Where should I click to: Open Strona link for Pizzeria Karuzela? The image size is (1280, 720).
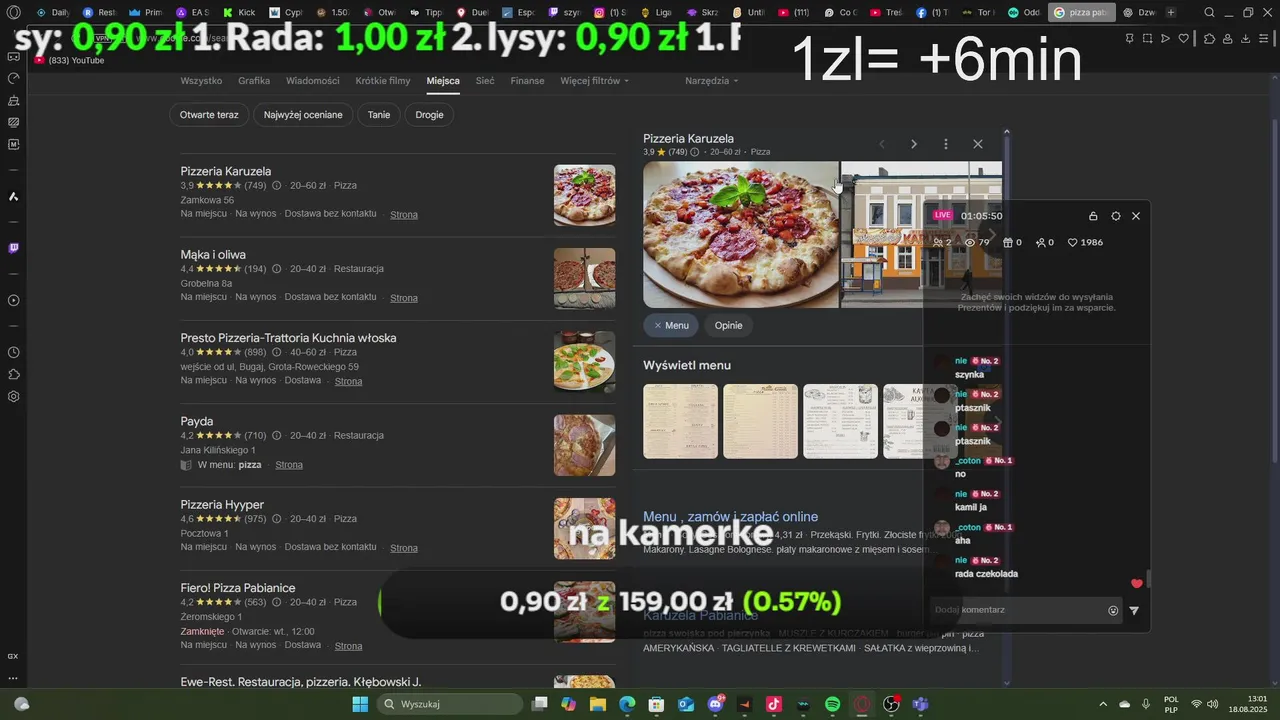click(x=404, y=215)
